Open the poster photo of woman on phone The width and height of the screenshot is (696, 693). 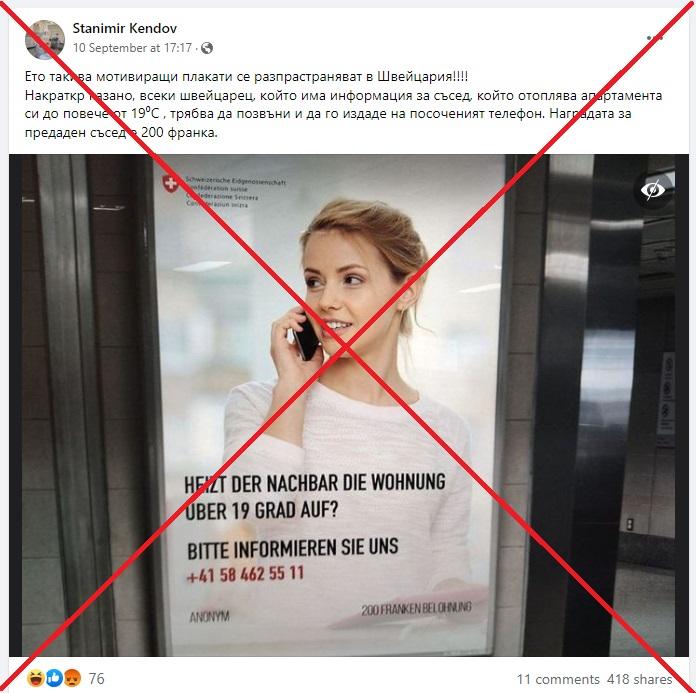(348, 405)
